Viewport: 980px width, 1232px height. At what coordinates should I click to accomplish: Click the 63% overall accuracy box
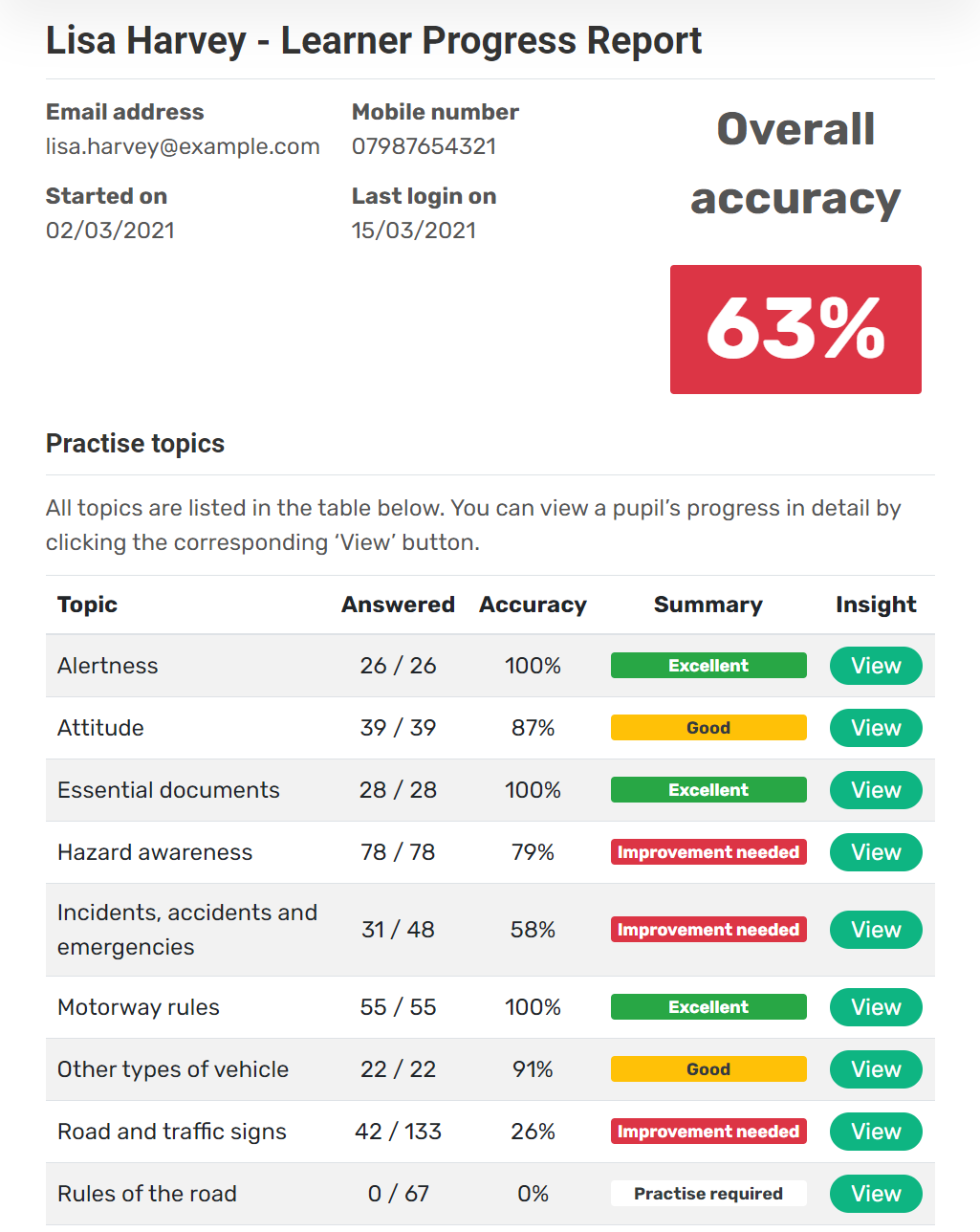795,329
